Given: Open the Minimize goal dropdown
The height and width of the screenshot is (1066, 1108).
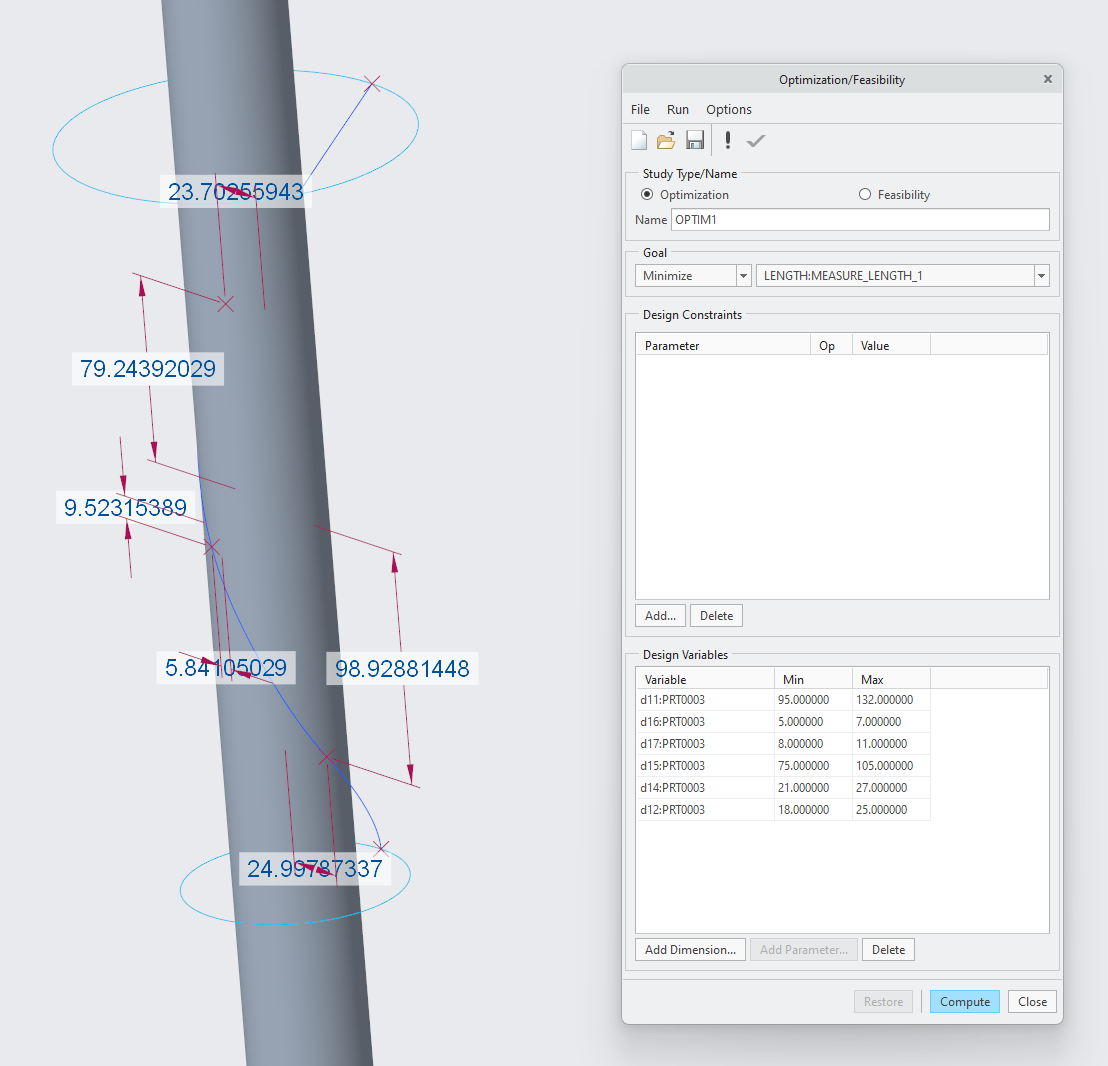Looking at the screenshot, I should point(743,275).
